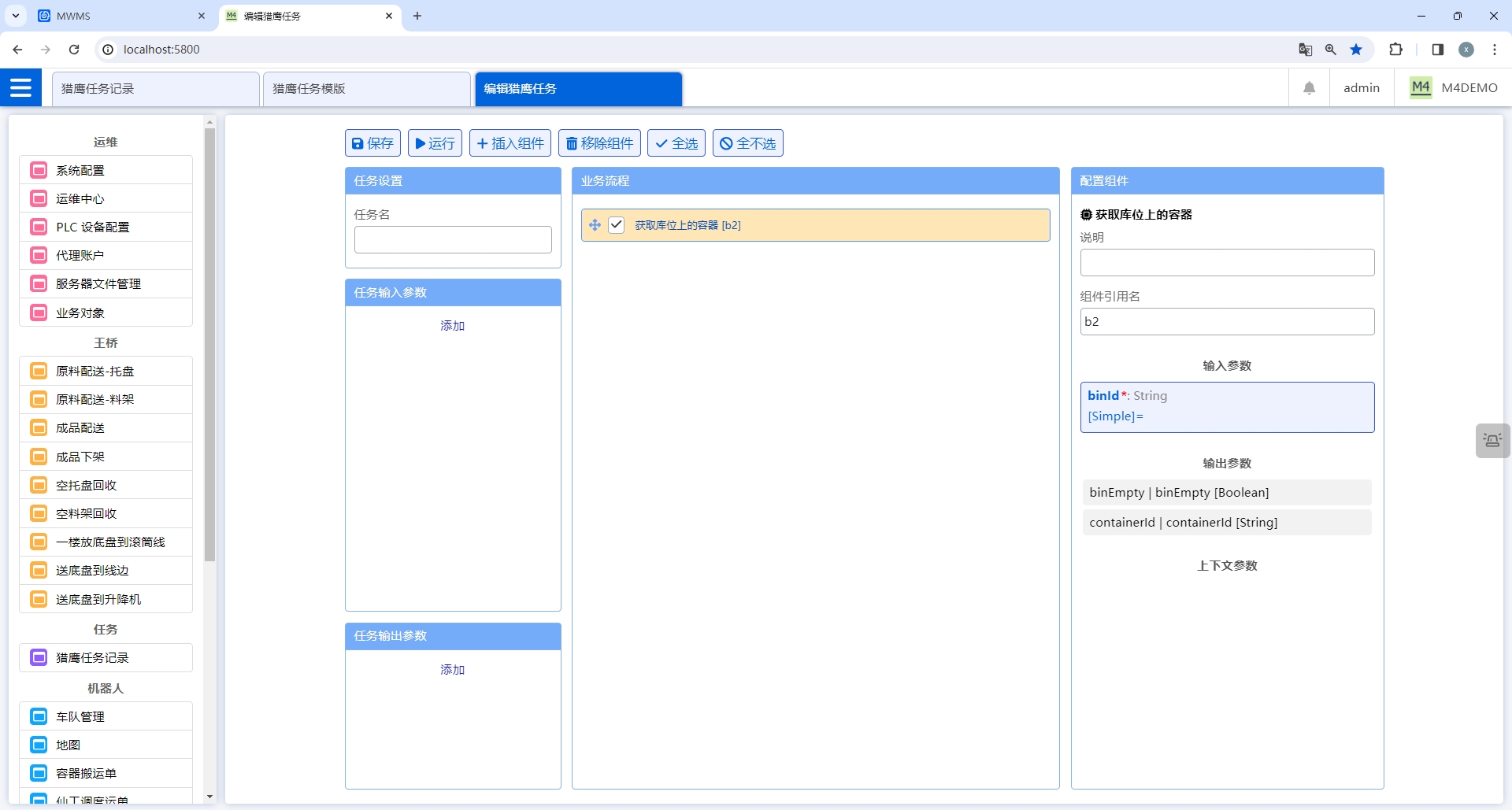
Task: Click 插入组件 insert component button
Action: 510,143
